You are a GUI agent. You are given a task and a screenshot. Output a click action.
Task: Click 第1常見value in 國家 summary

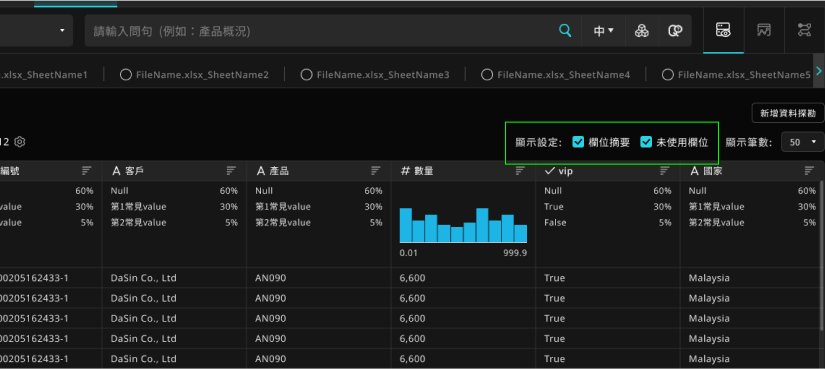717,206
